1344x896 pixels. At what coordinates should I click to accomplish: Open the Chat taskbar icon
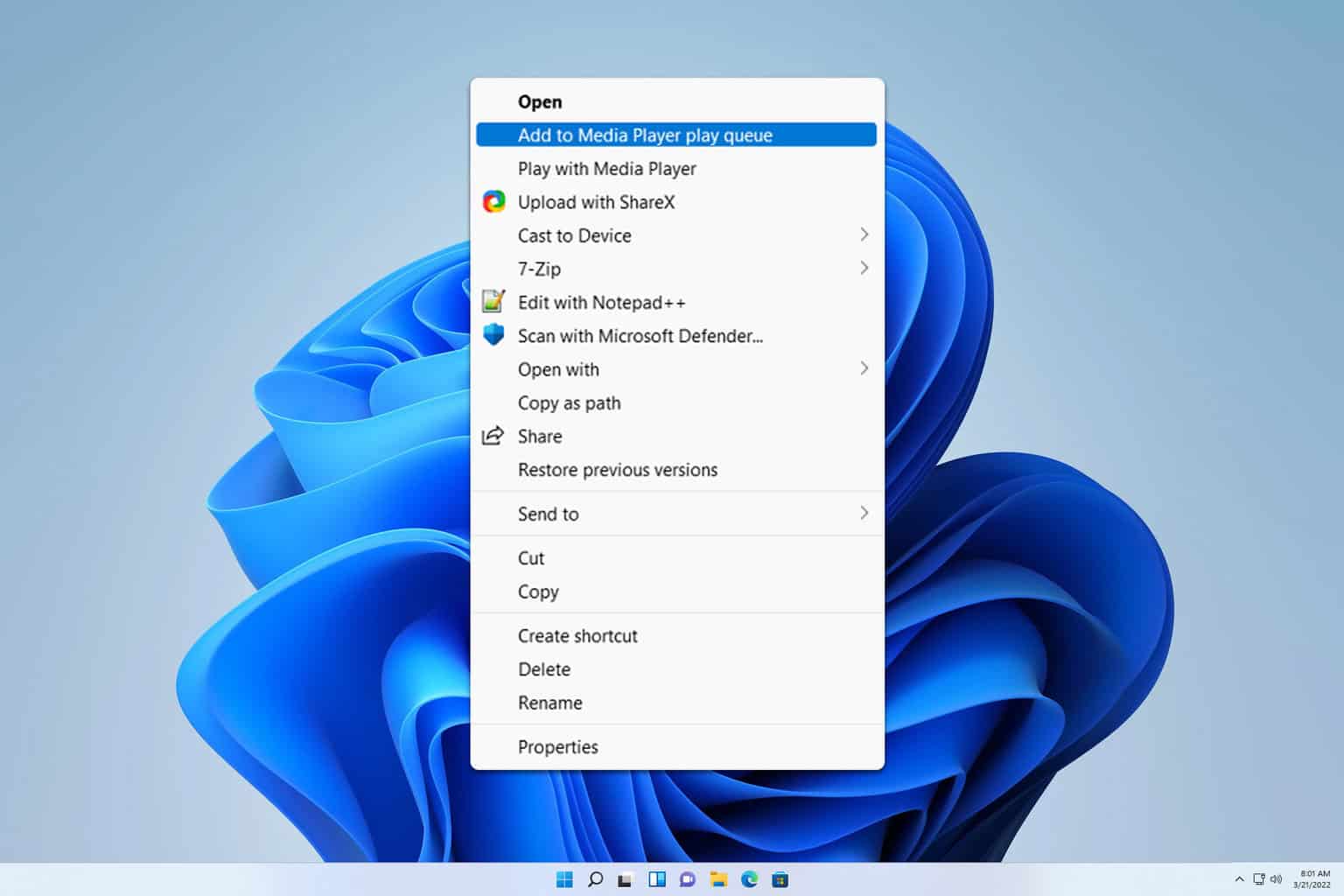[x=688, y=879]
